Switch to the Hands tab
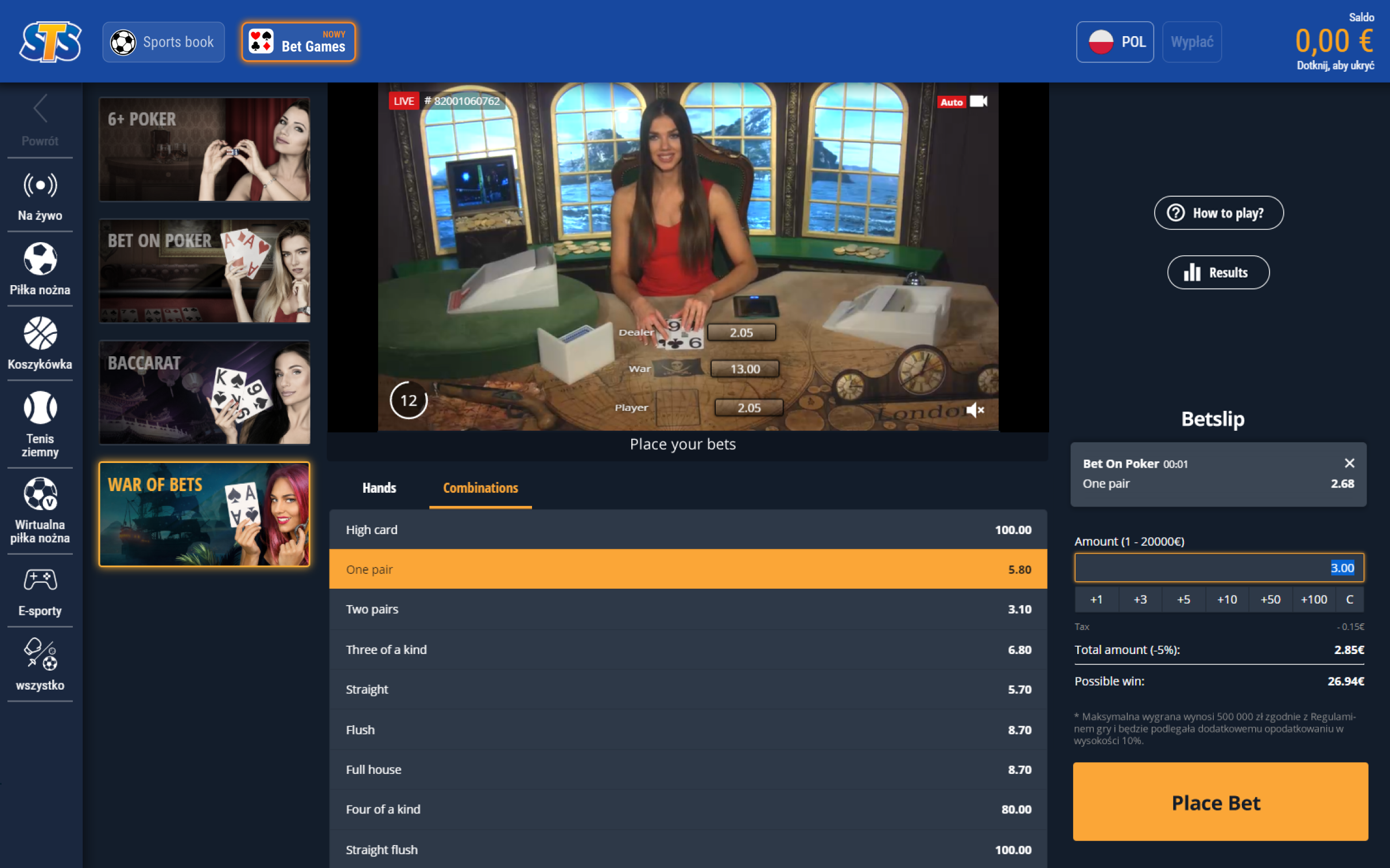Screen dimensions: 1390x868 379,488
